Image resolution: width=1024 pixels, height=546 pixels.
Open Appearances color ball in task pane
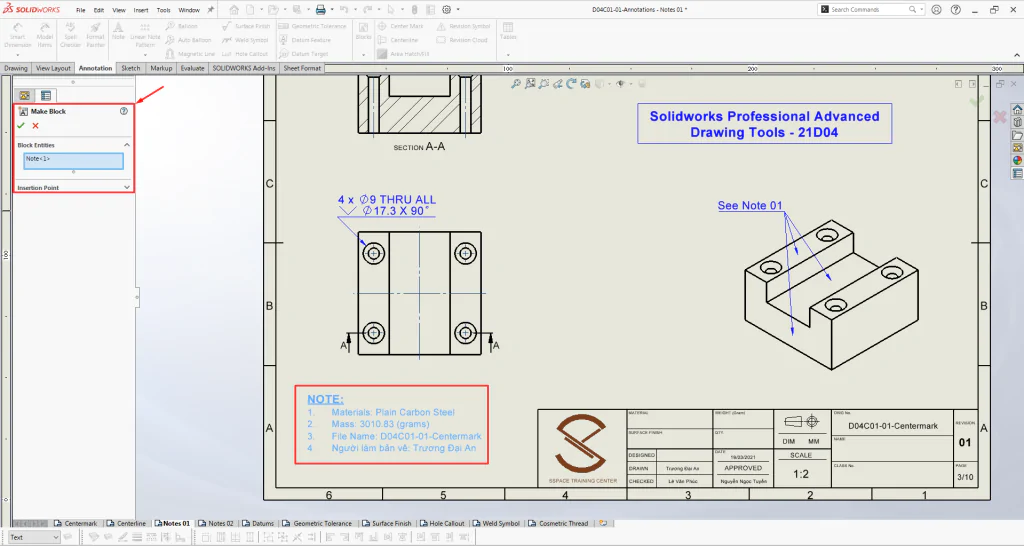tap(1017, 161)
